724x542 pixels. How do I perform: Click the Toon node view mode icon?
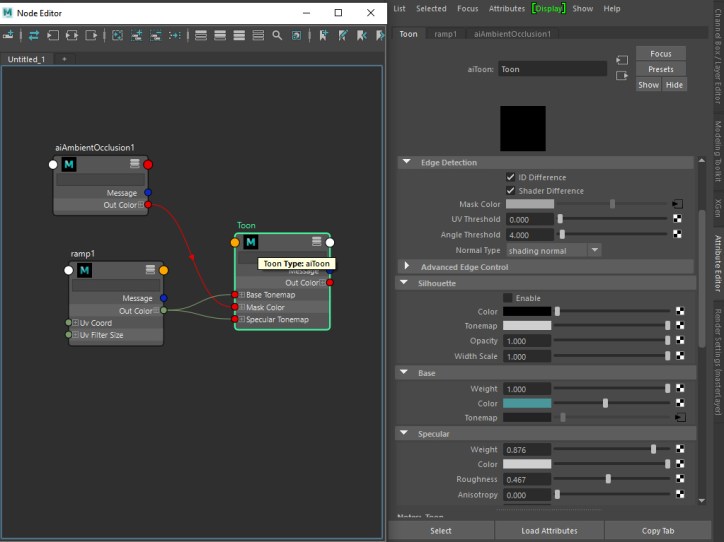click(x=316, y=242)
